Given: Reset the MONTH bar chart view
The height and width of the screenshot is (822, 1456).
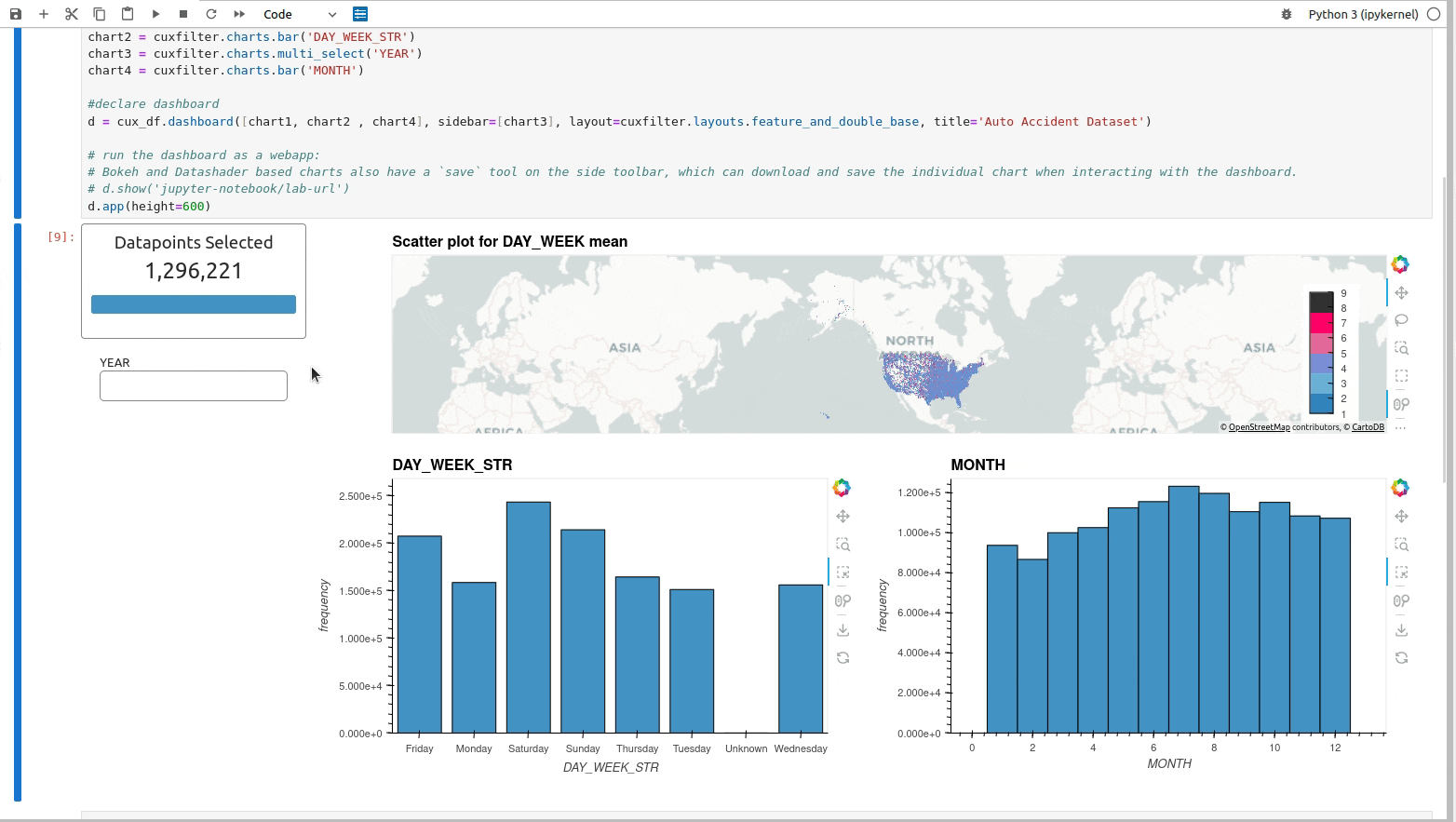Looking at the screenshot, I should pos(1401,657).
